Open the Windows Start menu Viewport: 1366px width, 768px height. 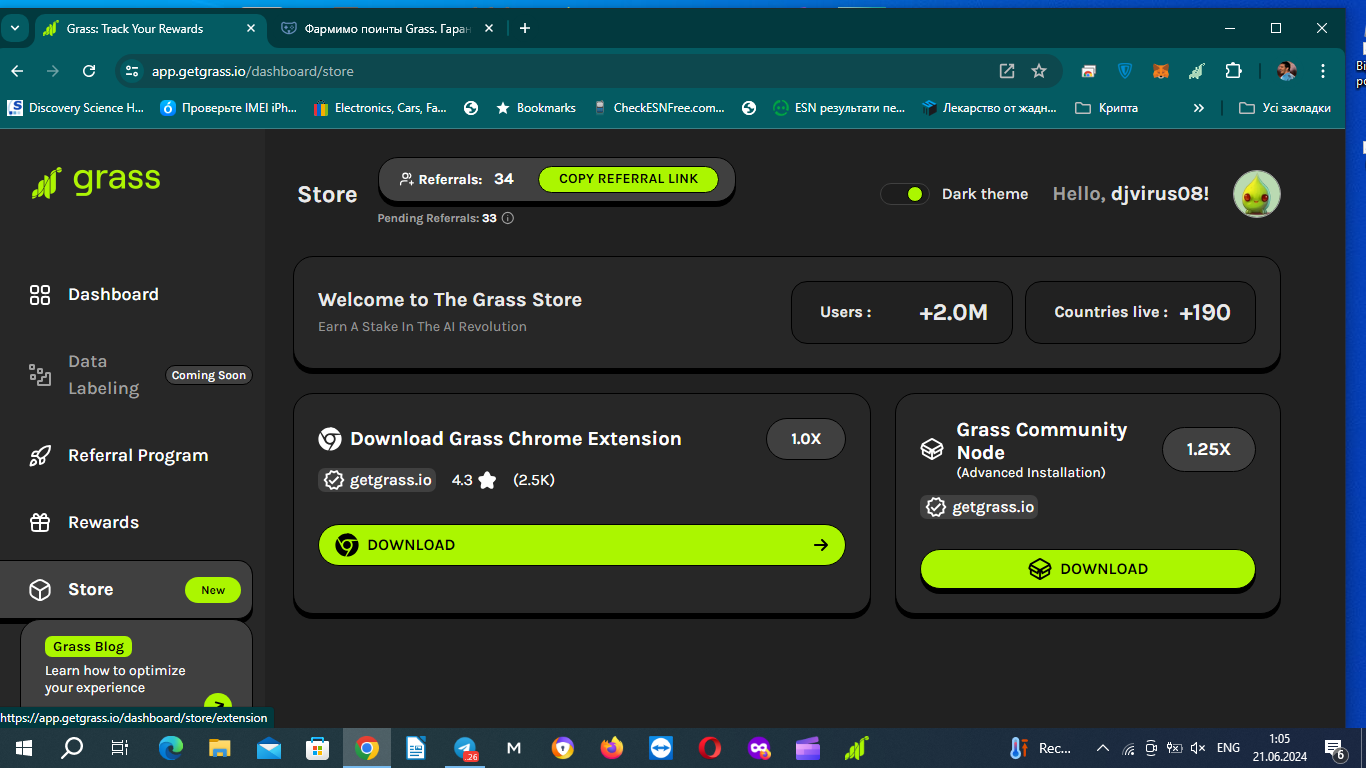click(x=24, y=748)
